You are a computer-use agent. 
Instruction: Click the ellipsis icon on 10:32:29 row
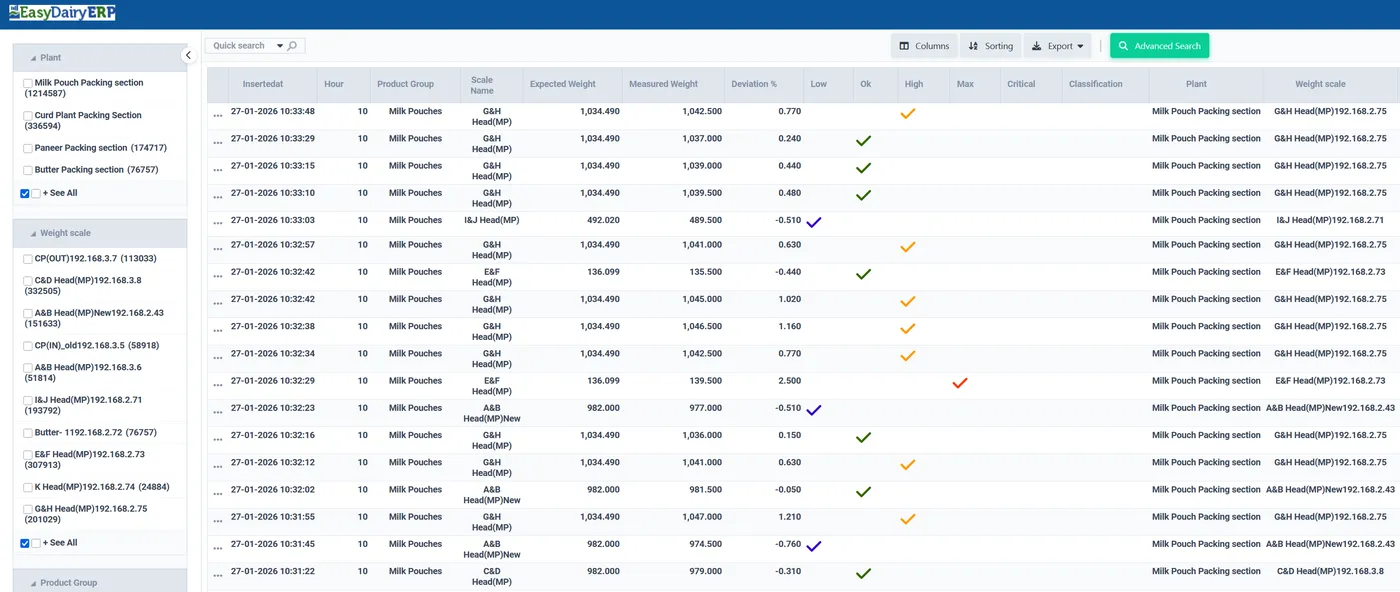(218, 385)
